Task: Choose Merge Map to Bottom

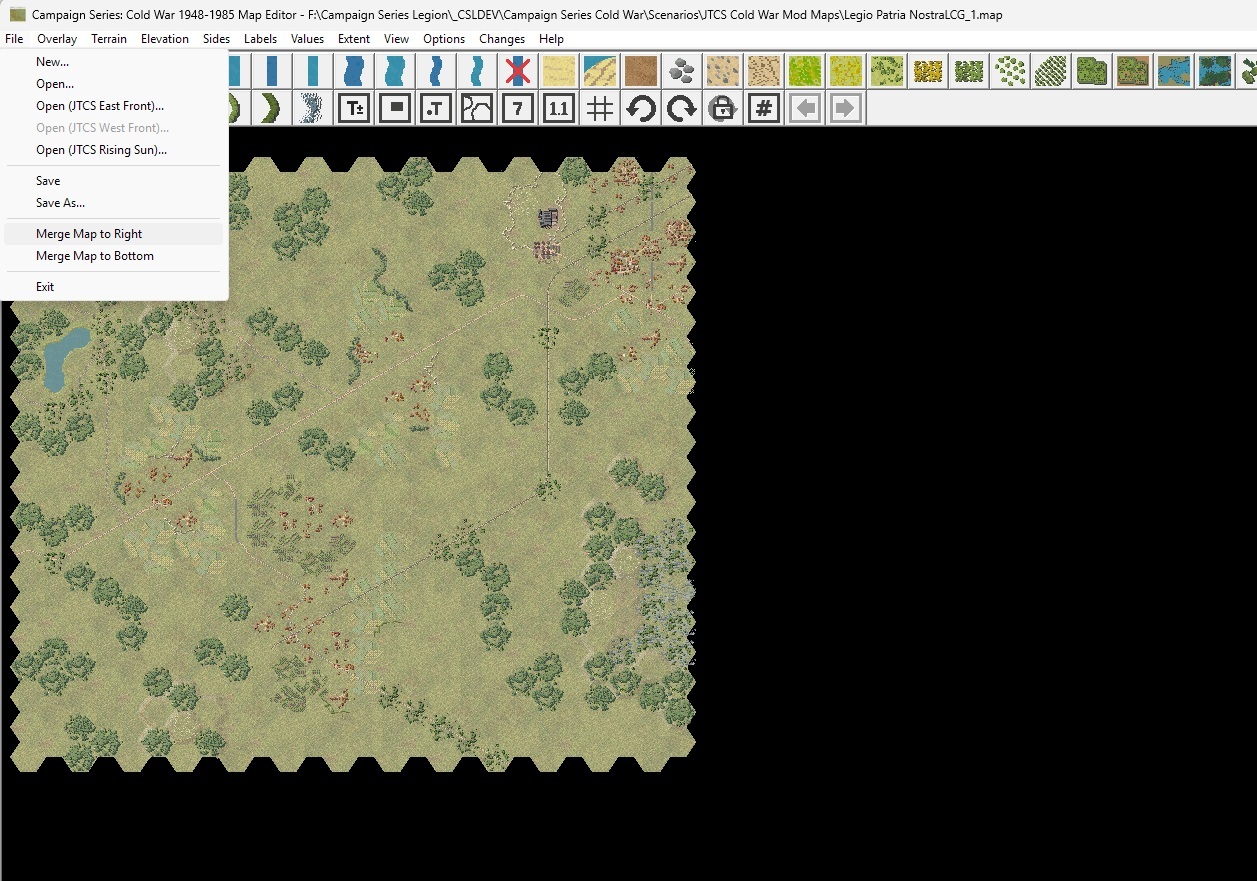Action: (x=95, y=256)
